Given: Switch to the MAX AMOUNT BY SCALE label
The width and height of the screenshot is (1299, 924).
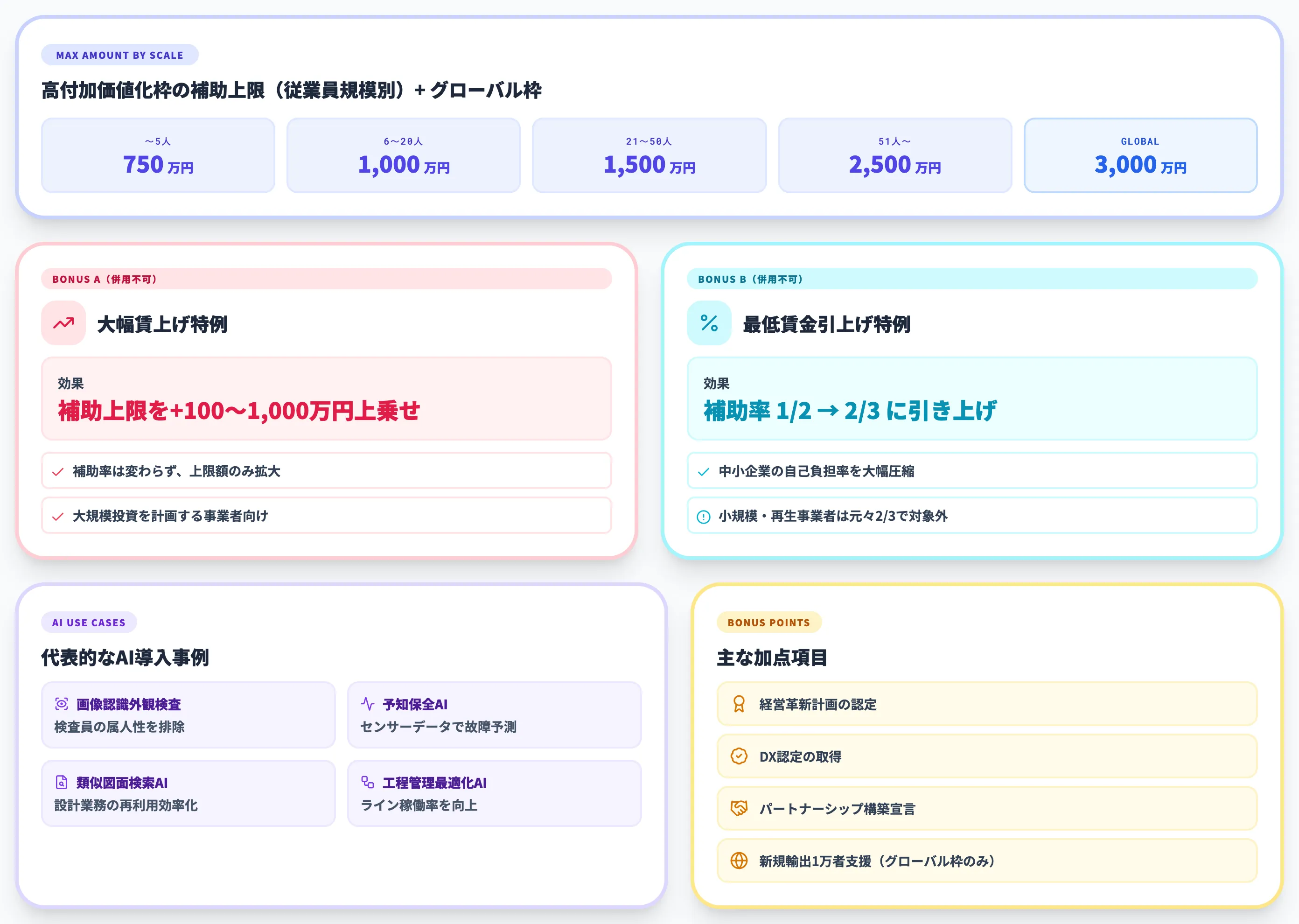Looking at the screenshot, I should click(x=119, y=55).
